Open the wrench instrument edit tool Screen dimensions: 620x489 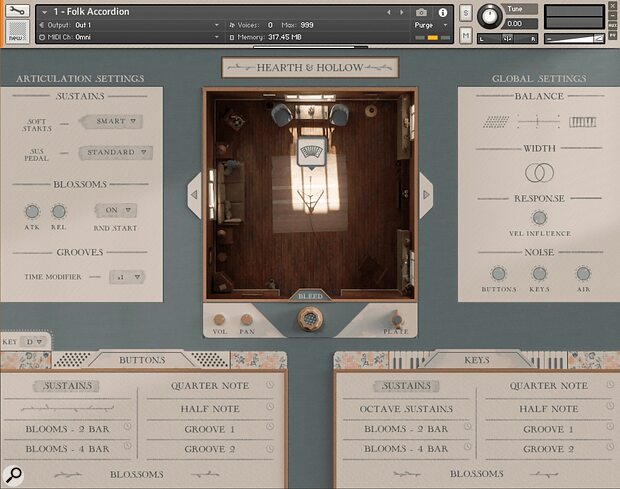point(17,11)
